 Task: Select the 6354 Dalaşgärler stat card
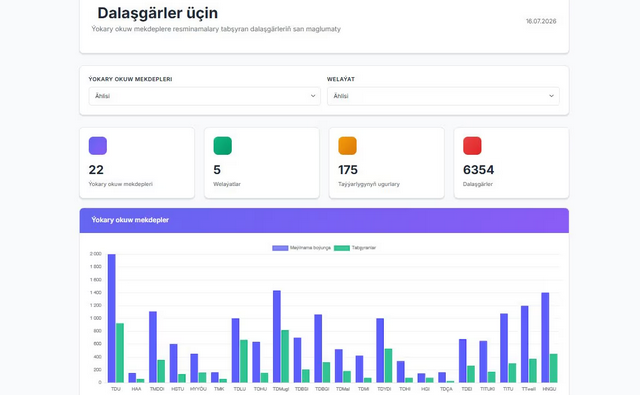(511, 163)
